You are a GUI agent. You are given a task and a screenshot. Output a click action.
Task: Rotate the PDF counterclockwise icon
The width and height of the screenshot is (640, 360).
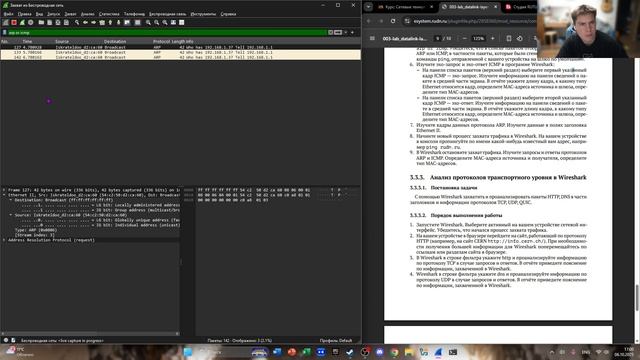pyautogui.click(x=520, y=38)
